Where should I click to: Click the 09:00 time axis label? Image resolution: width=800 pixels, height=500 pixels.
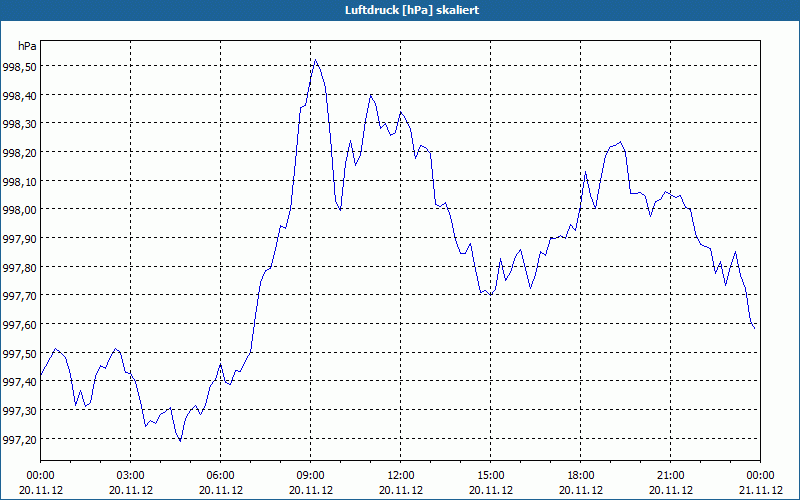pos(311,476)
